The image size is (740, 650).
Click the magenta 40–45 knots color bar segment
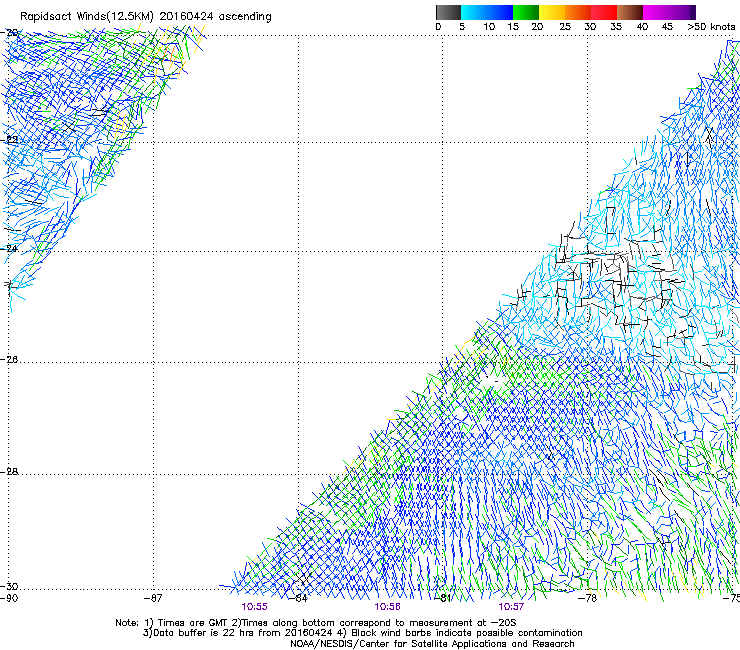(656, 12)
